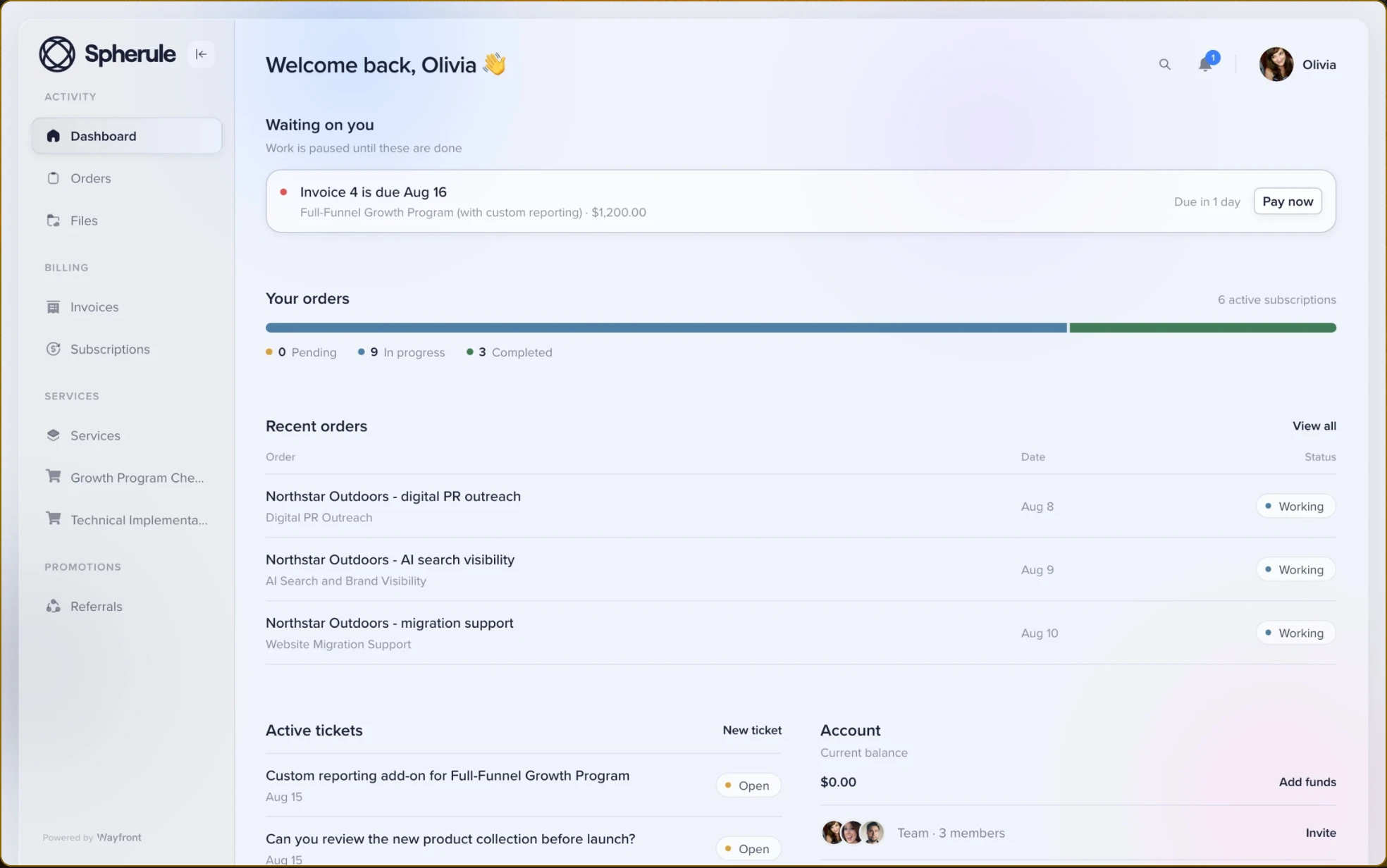1387x868 pixels.
Task: Click the Spherule logo icon
Action: click(x=57, y=54)
